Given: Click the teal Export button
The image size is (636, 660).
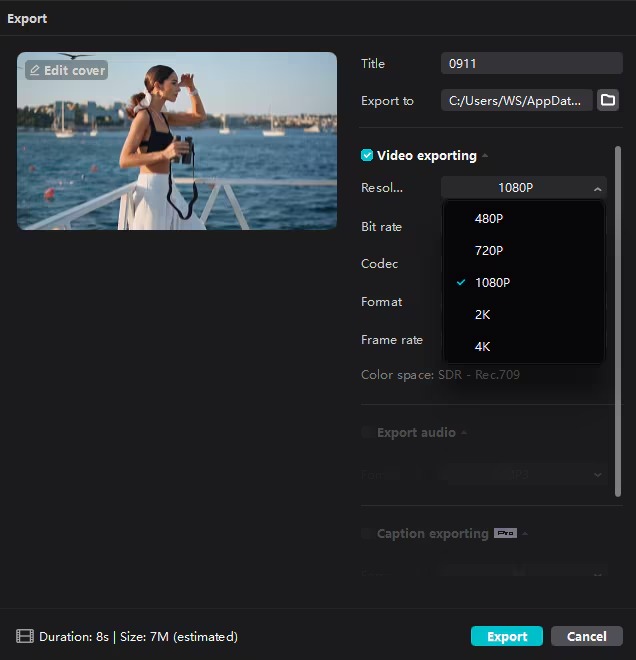Looking at the screenshot, I should tap(507, 636).
